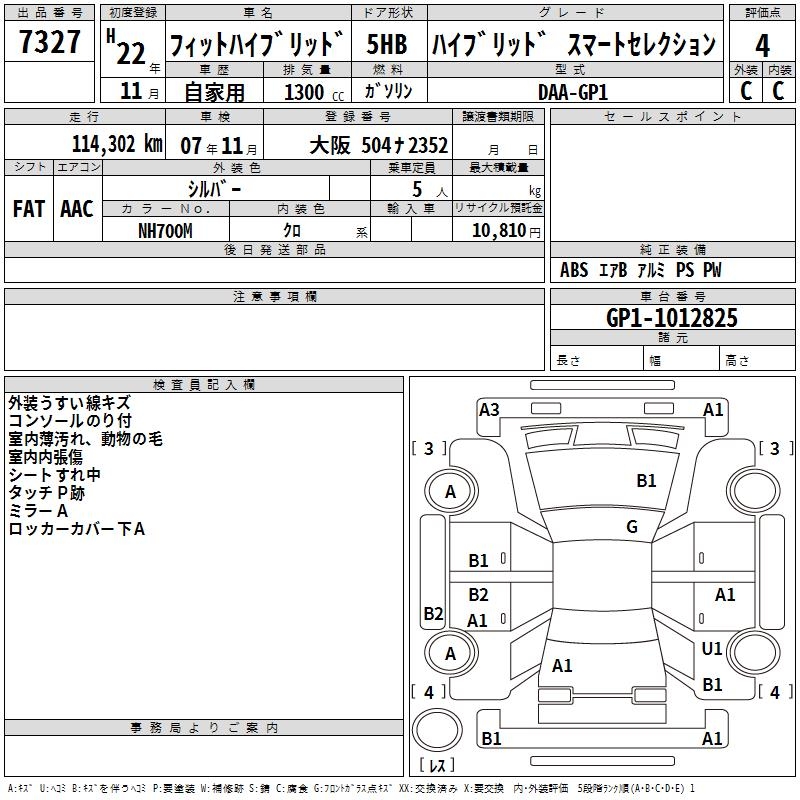Select the note シートすれ中
This screenshot has height=800, width=800.
point(55,474)
